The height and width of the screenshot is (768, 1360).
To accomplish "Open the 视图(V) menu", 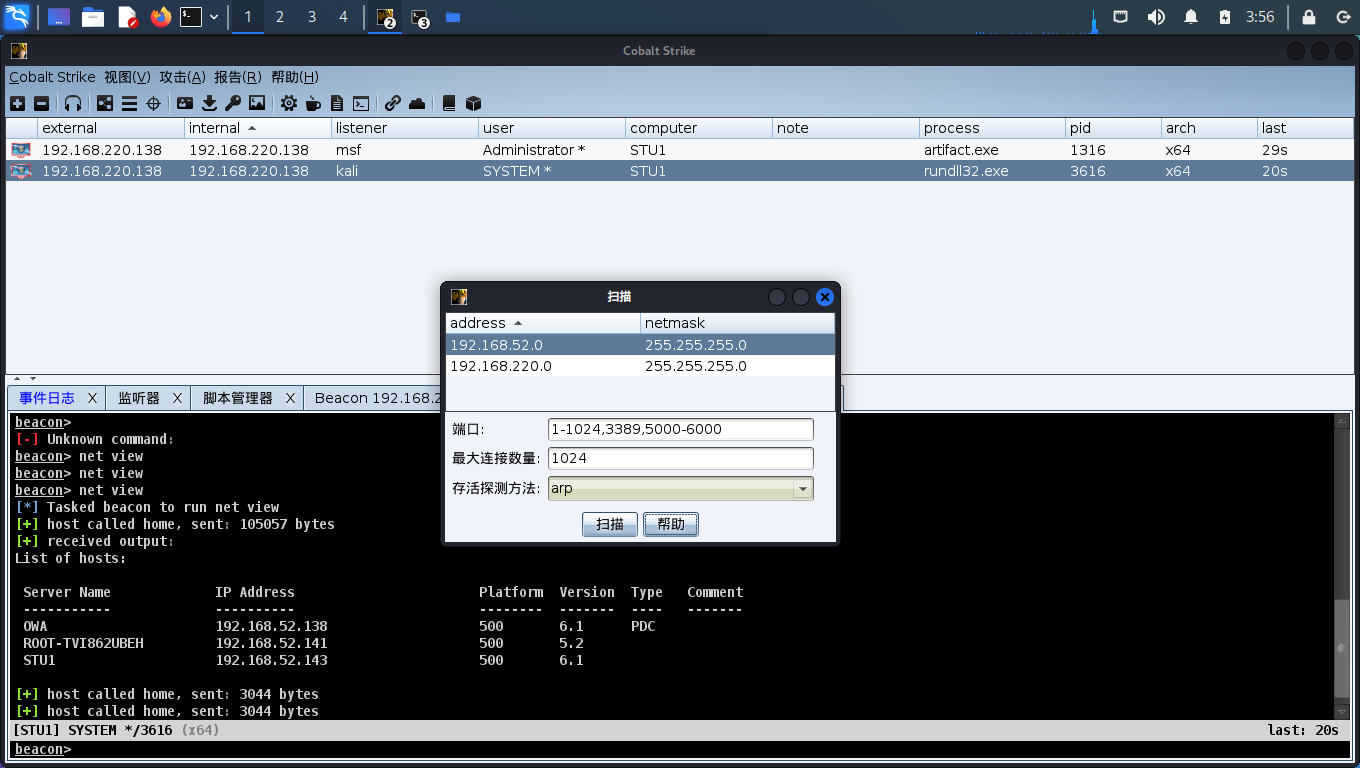I will 128,77.
